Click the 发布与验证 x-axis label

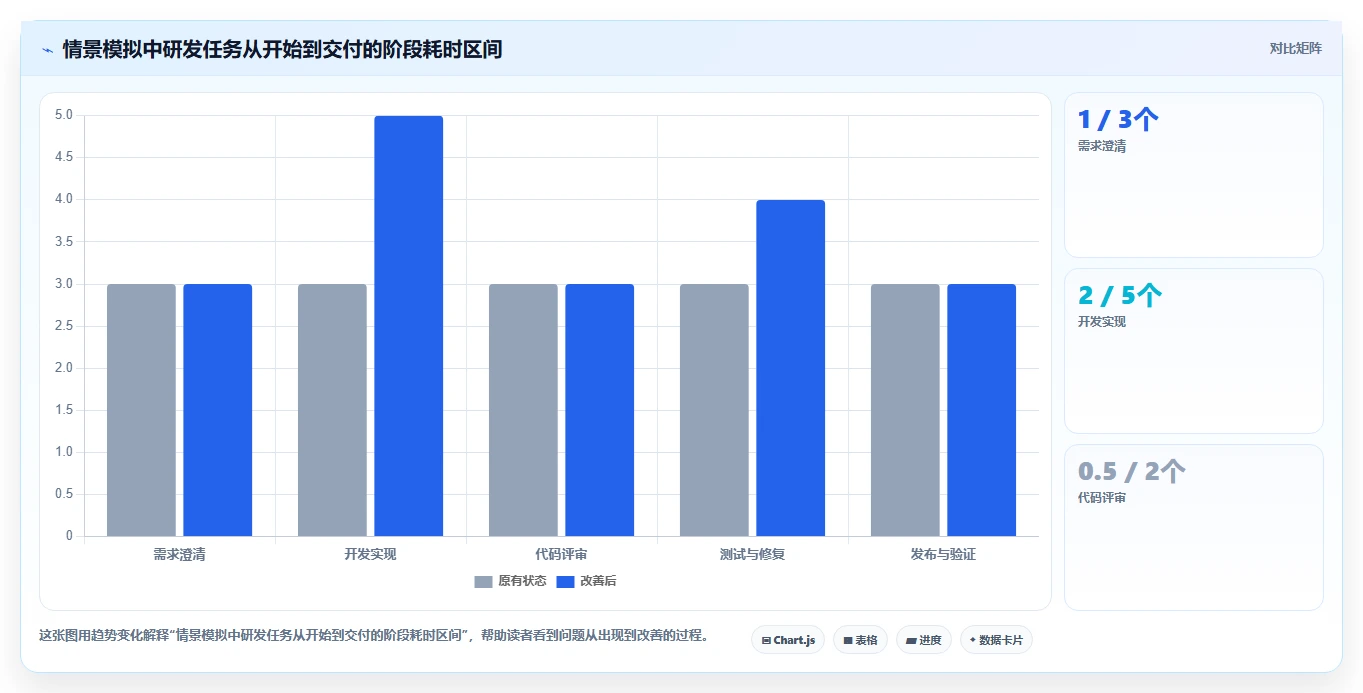pyautogui.click(x=944, y=554)
